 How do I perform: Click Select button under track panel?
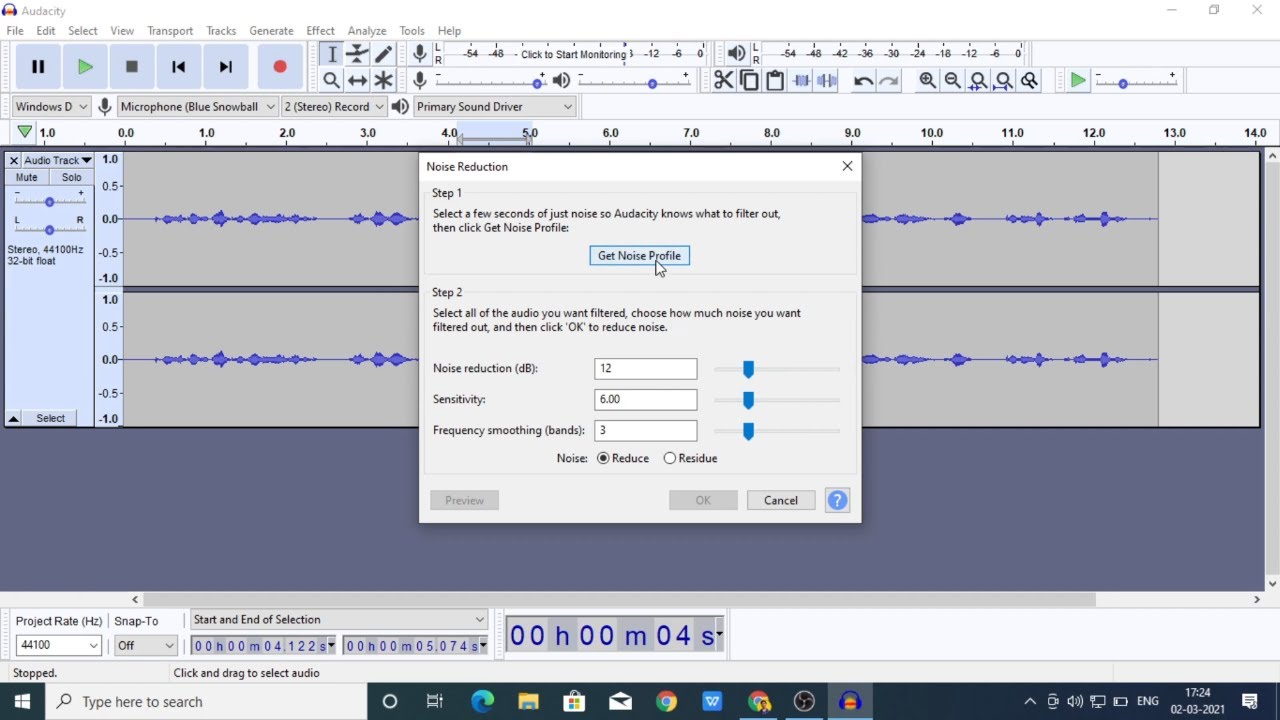point(51,419)
